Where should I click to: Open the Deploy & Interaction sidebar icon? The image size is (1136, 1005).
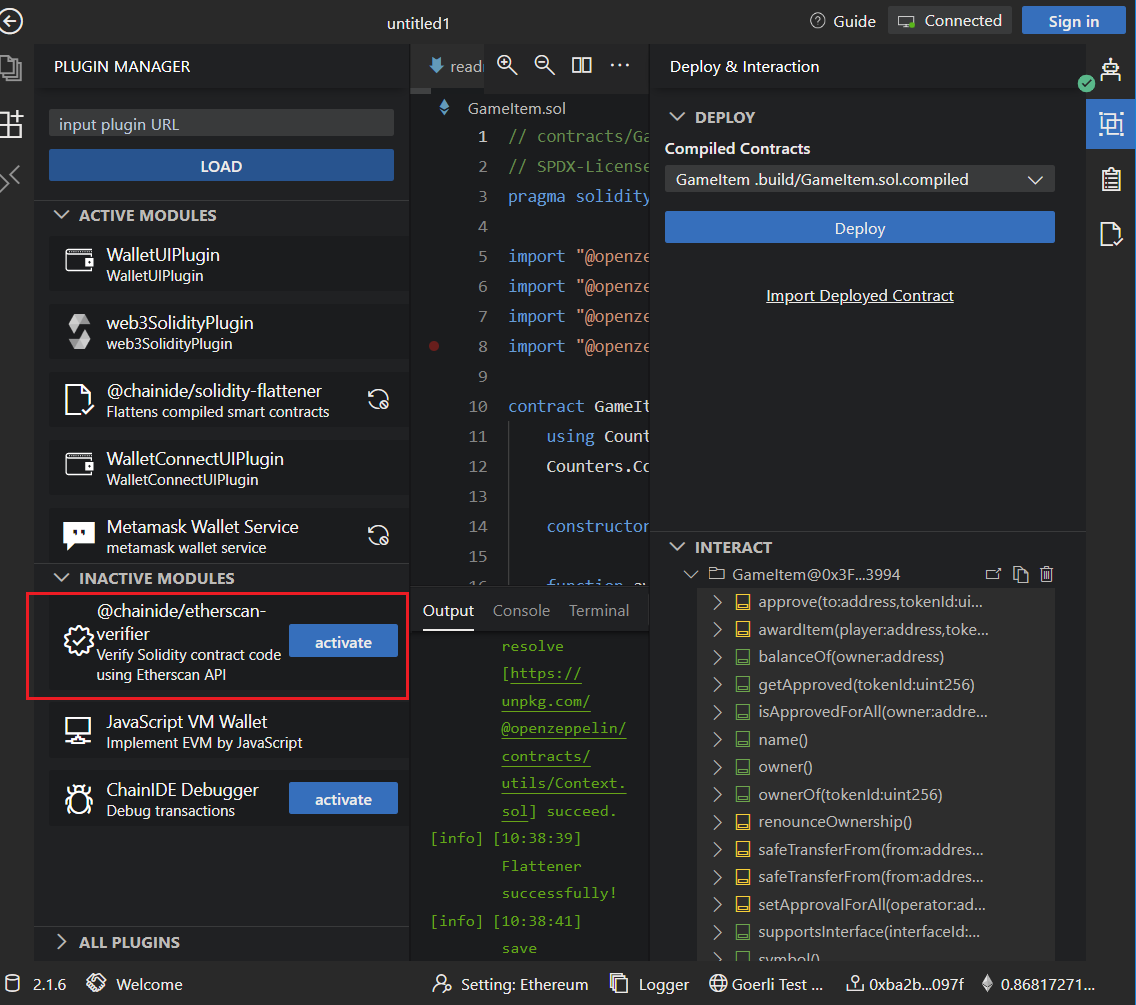pos(1110,124)
